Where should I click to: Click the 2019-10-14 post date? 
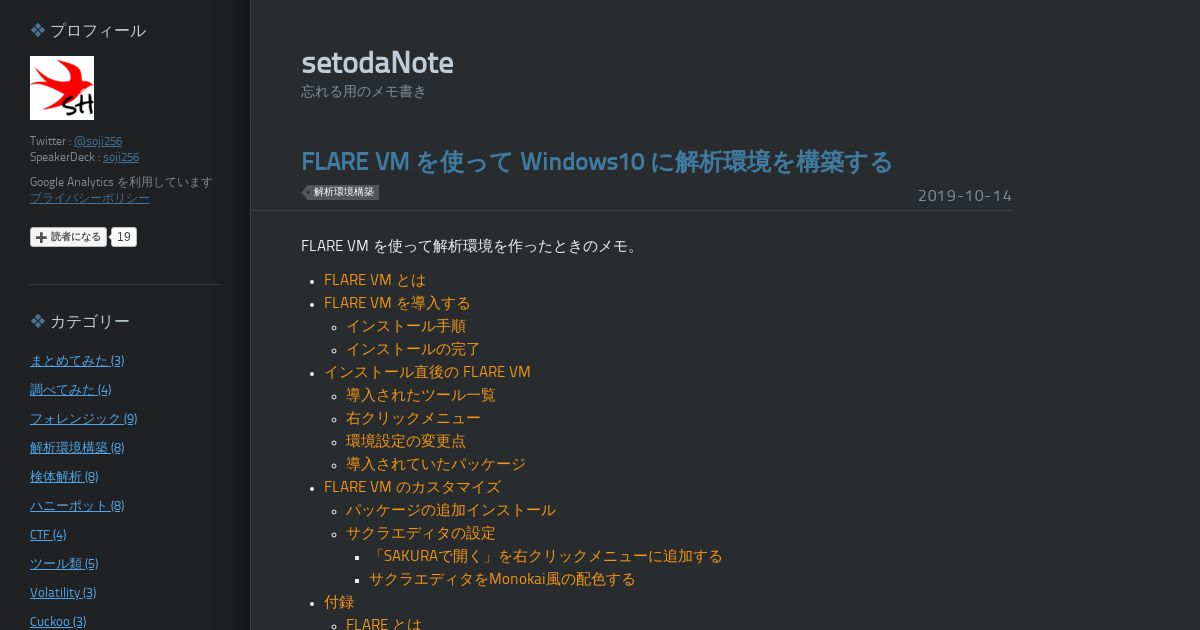pos(965,195)
